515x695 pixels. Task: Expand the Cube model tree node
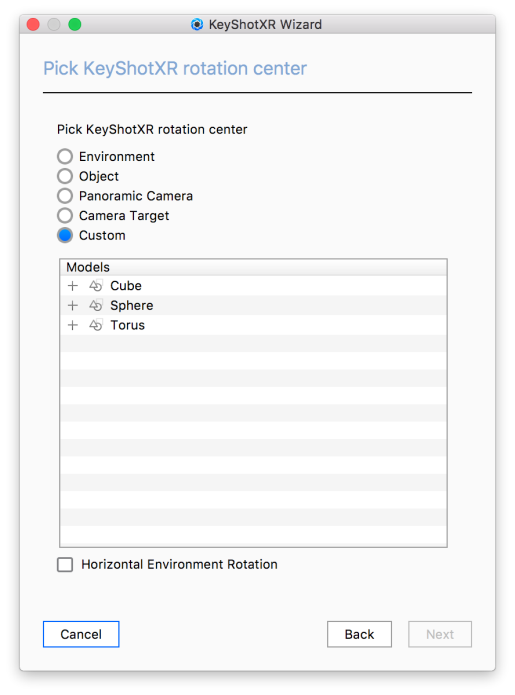tap(73, 286)
